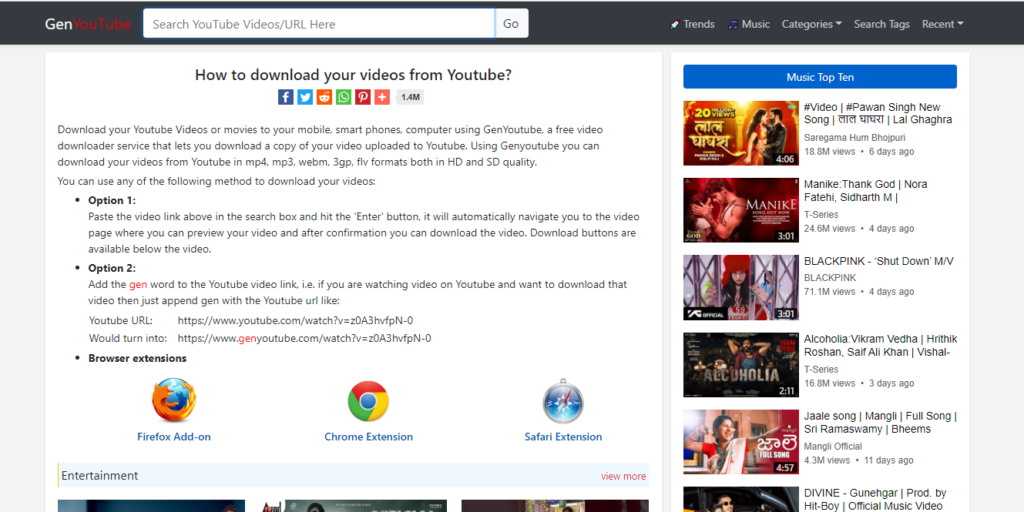Click the genyoutube.com example URL
Screen dimensions: 1024x512
click(x=304, y=338)
